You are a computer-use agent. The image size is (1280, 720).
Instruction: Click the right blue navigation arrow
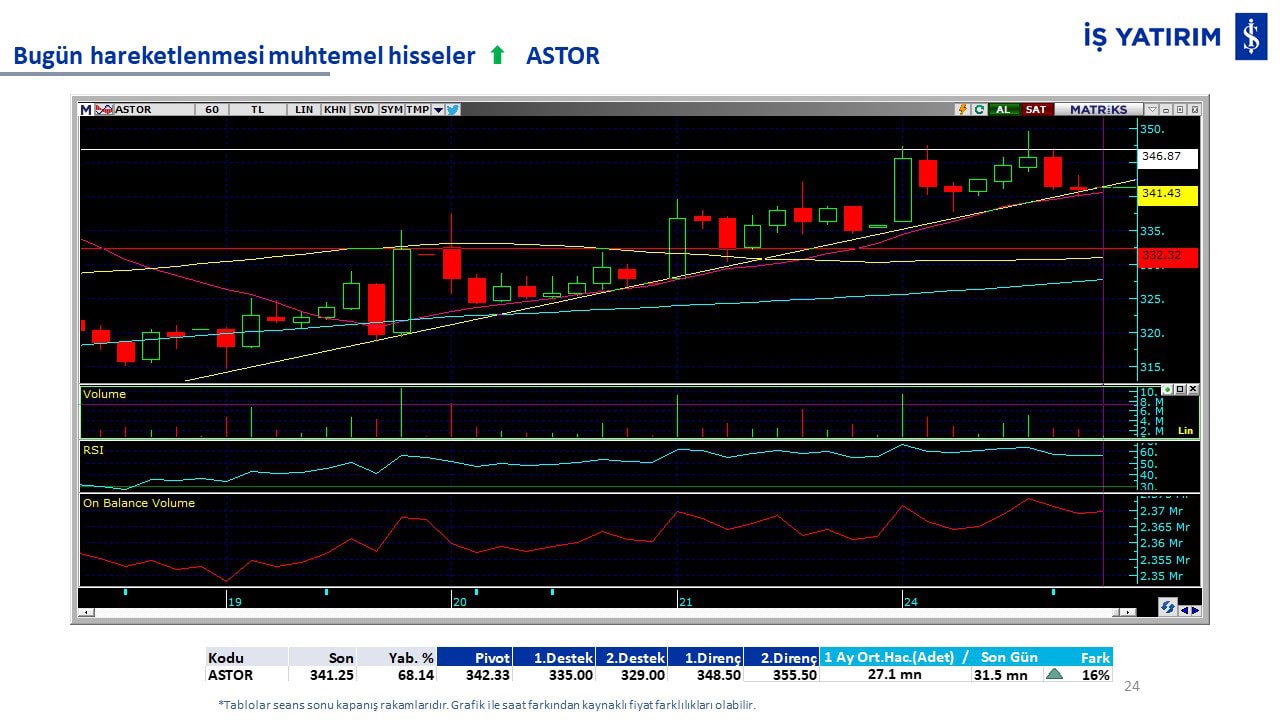1195,610
